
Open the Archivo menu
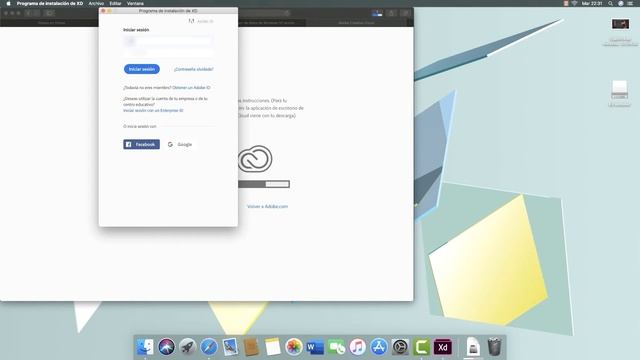click(96, 3)
